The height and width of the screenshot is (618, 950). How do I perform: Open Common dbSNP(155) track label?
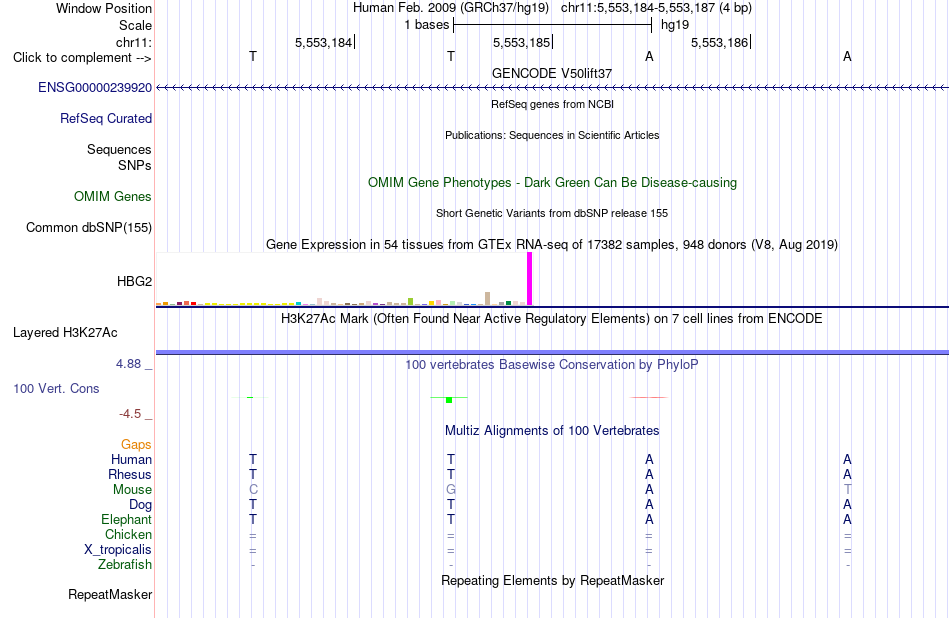tap(89, 228)
